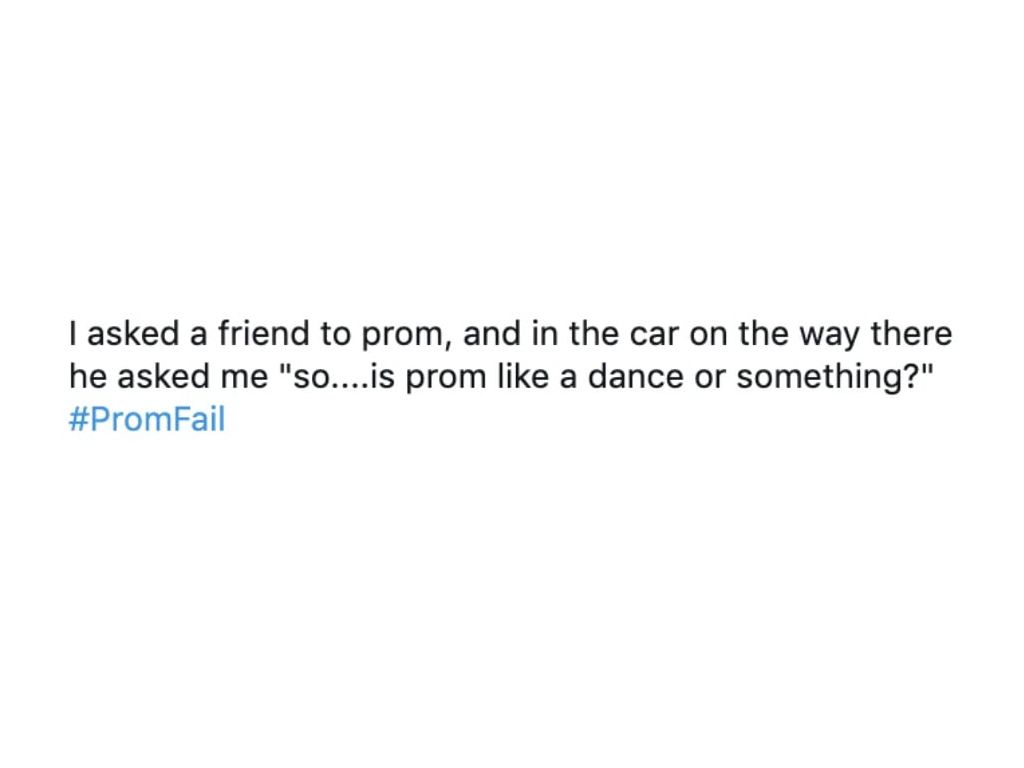
Task: Click the word "he" starting second line
Action: (86, 376)
